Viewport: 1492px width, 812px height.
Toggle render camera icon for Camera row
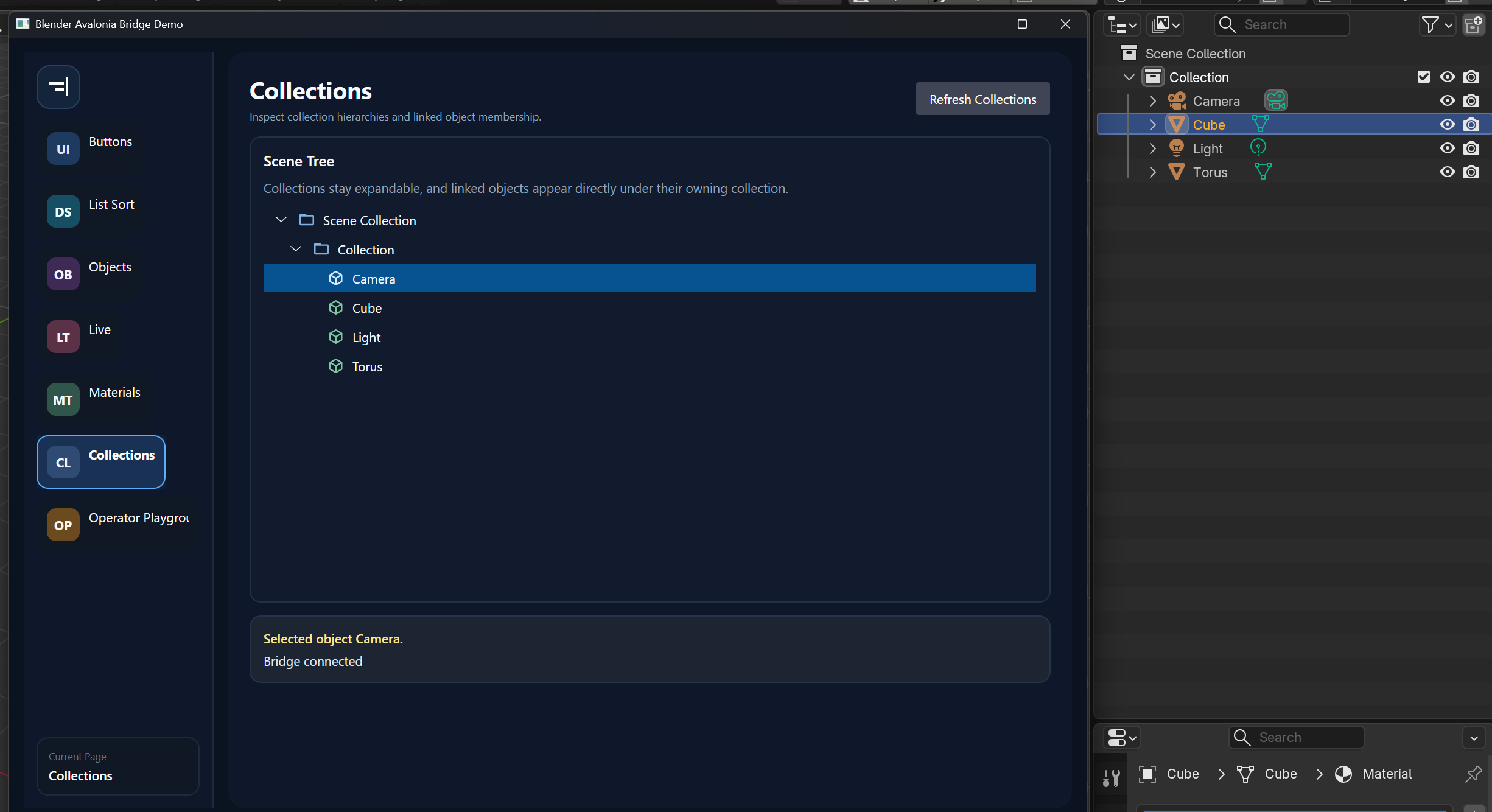point(1471,100)
